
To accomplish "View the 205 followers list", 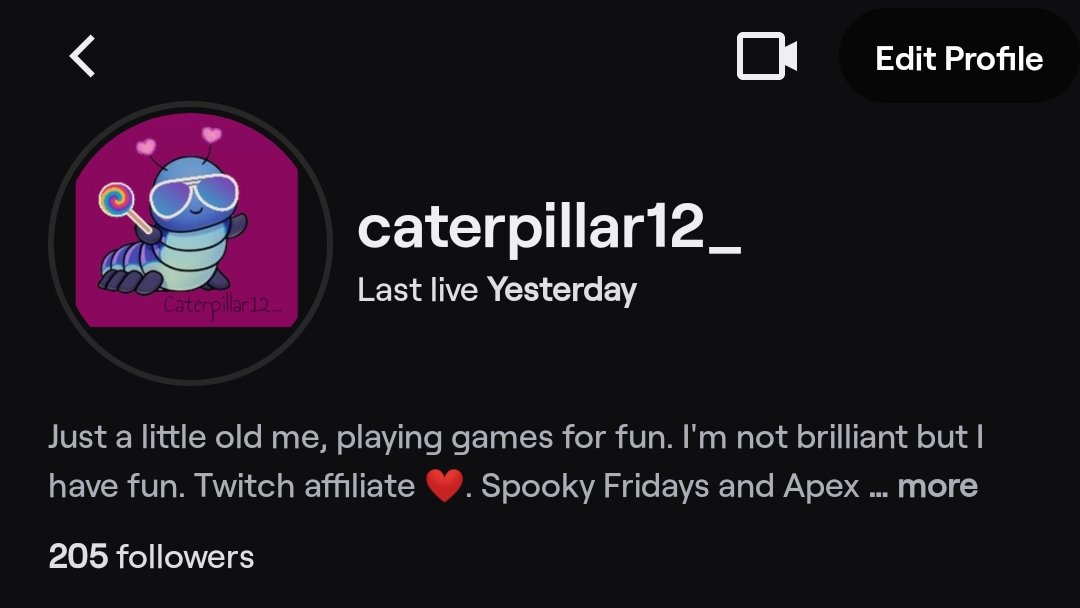I will 151,556.
